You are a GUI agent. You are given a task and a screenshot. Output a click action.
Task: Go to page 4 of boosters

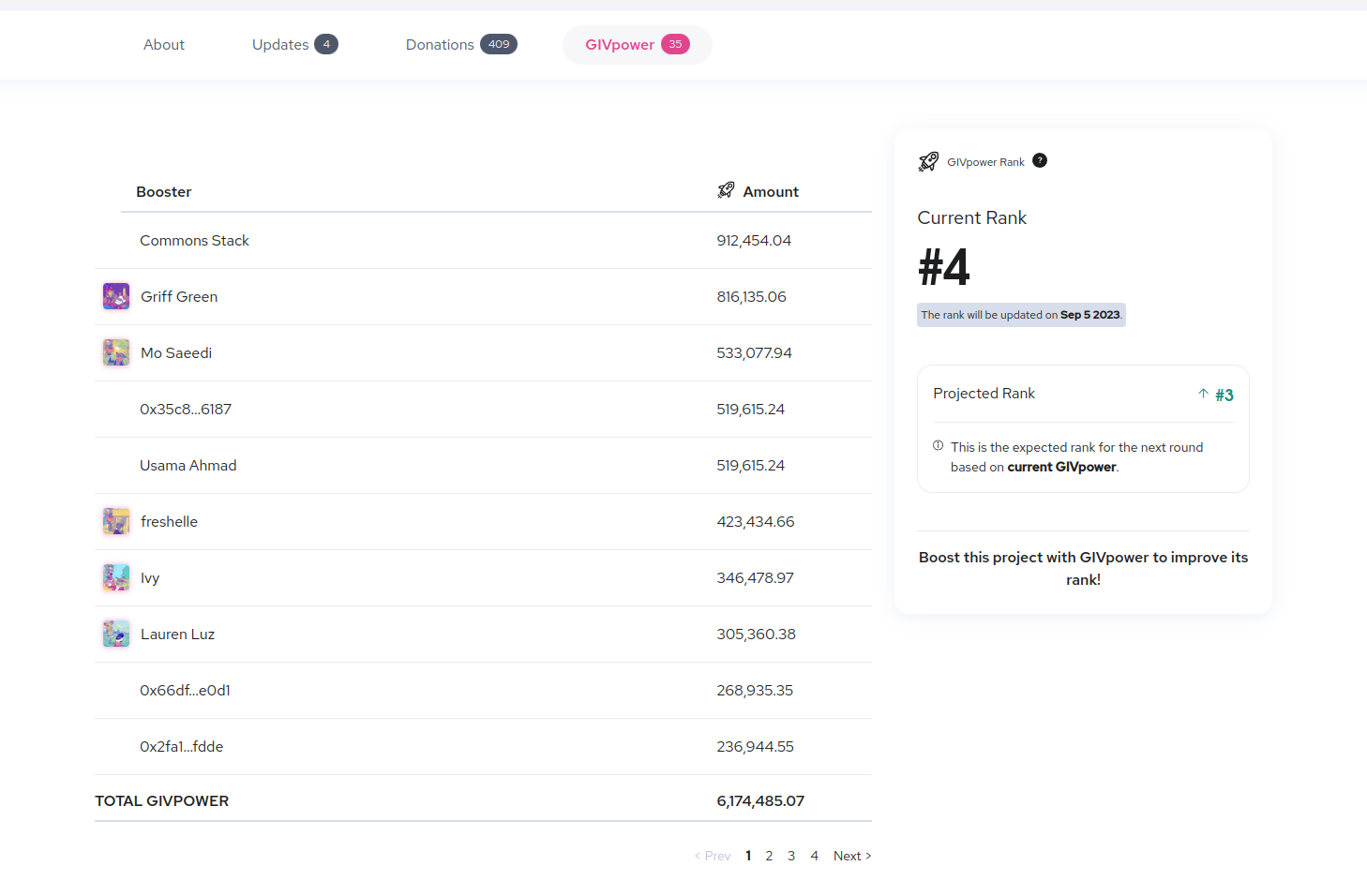[x=815, y=856]
